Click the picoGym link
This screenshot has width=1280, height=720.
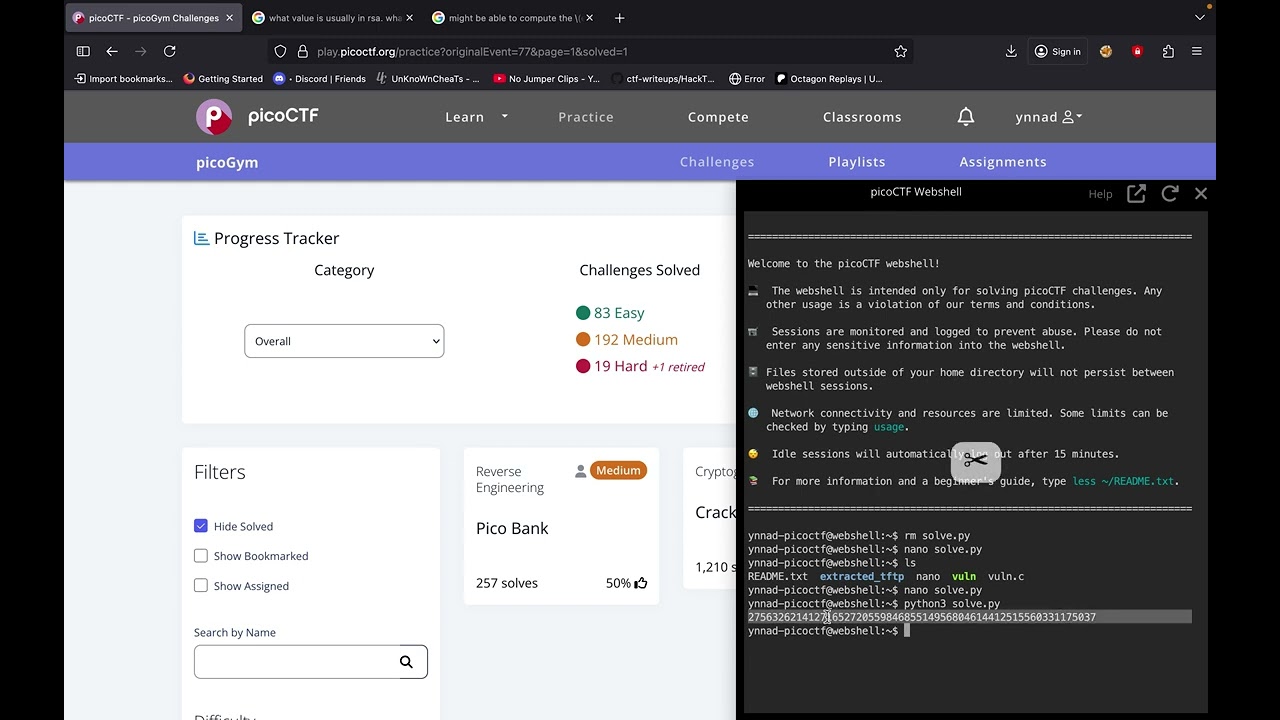coord(227,163)
